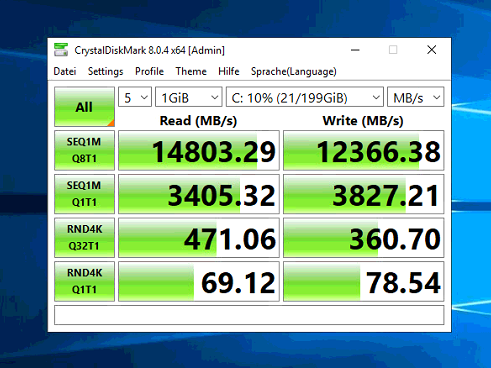Expand the test count dropdown showing 5
Viewport: 491px width, 368px height.
(x=135, y=97)
